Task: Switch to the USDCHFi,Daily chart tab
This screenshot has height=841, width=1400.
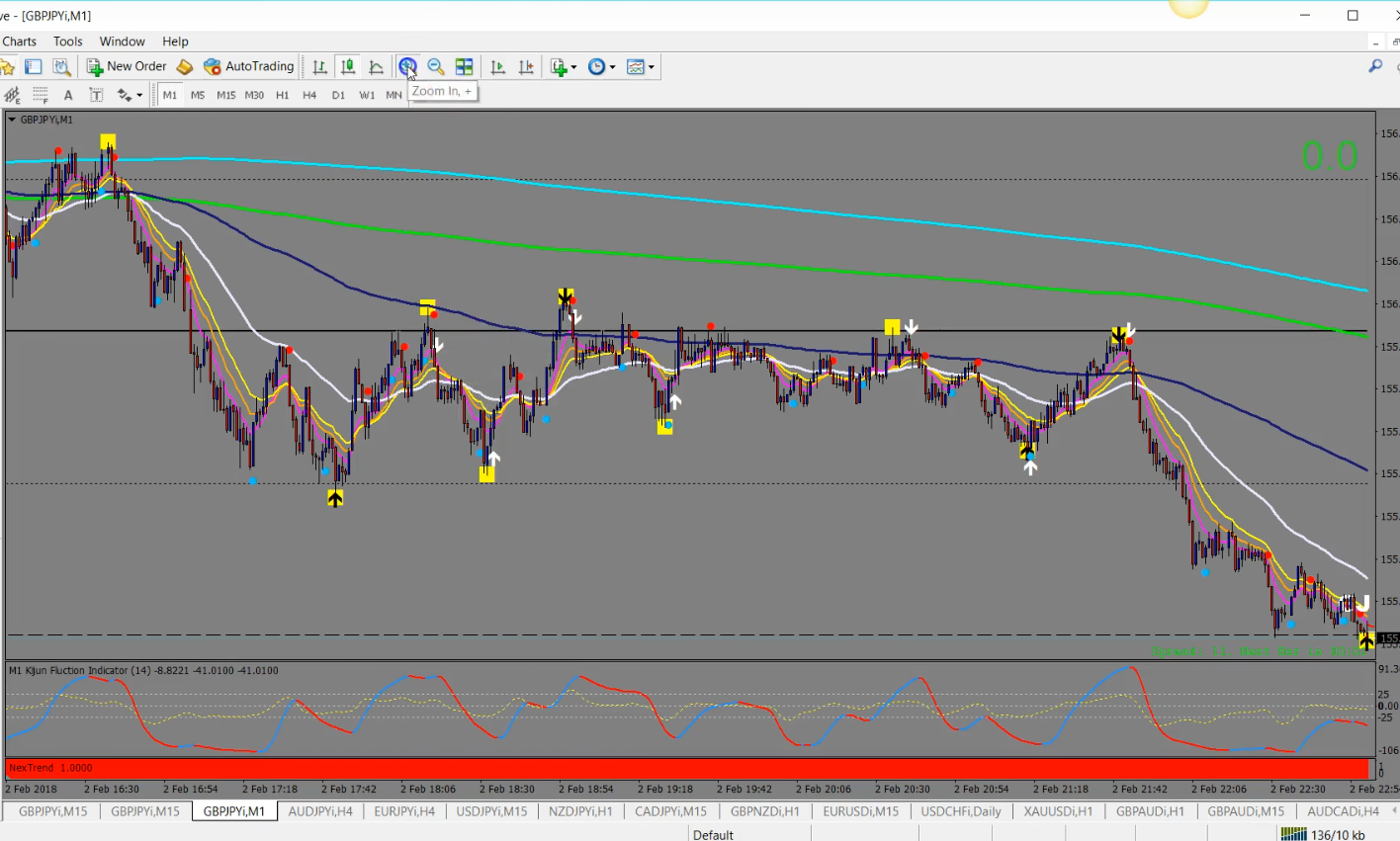Action: [961, 811]
